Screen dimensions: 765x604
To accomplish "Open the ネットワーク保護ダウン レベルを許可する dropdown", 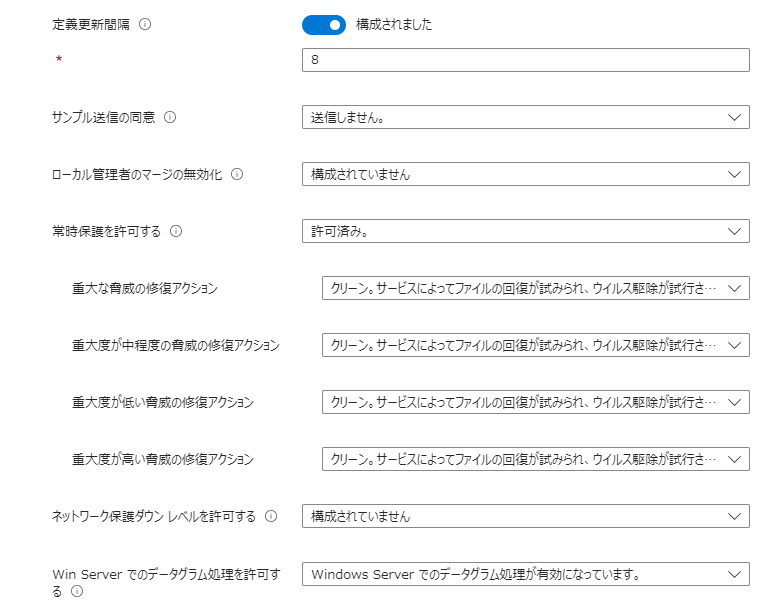I will click(x=525, y=517).
